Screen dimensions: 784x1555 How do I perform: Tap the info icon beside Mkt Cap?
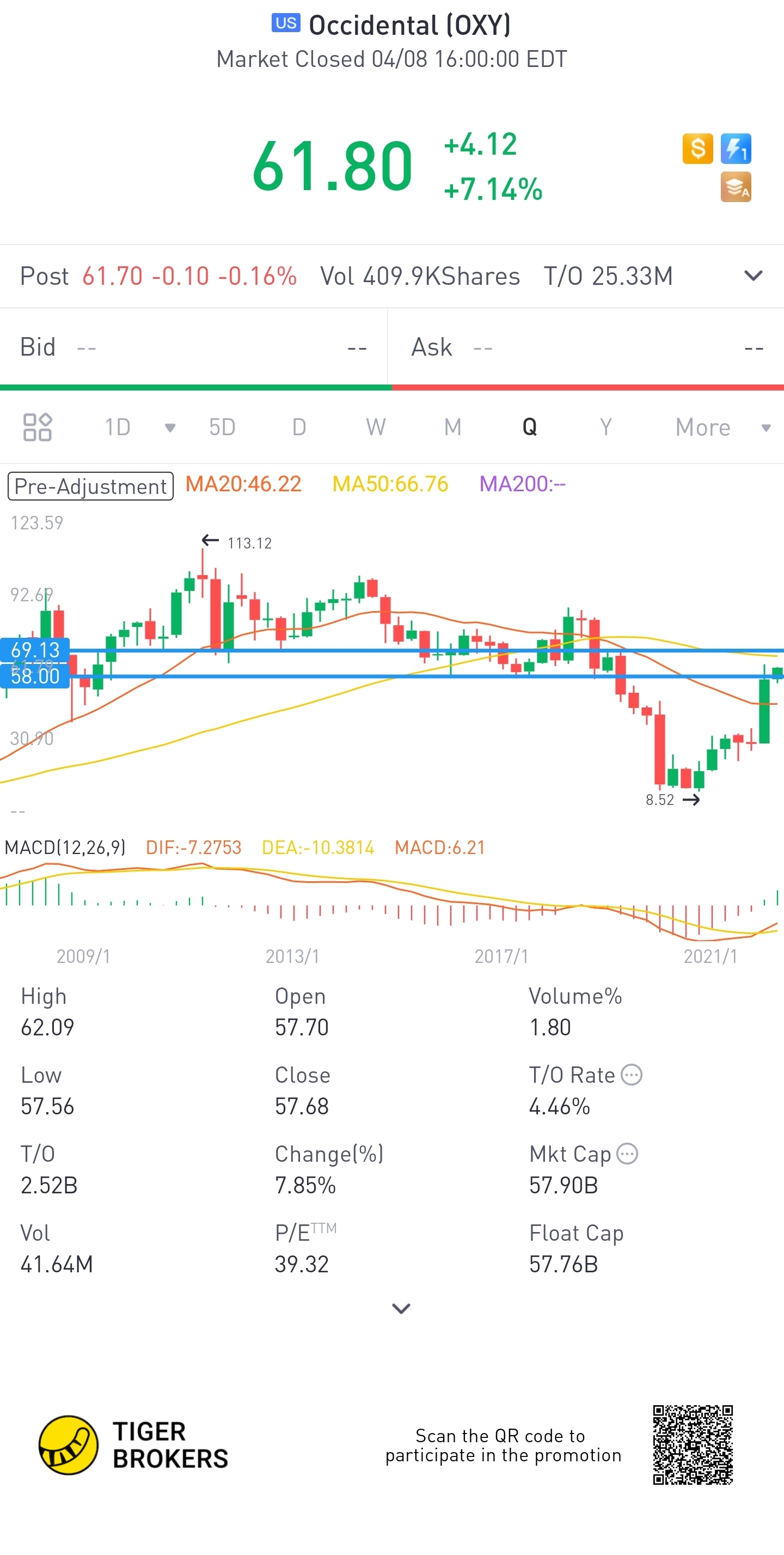628,1154
